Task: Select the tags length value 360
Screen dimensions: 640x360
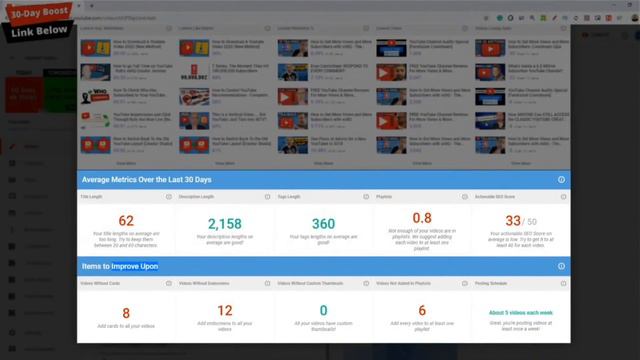Action: (x=324, y=224)
